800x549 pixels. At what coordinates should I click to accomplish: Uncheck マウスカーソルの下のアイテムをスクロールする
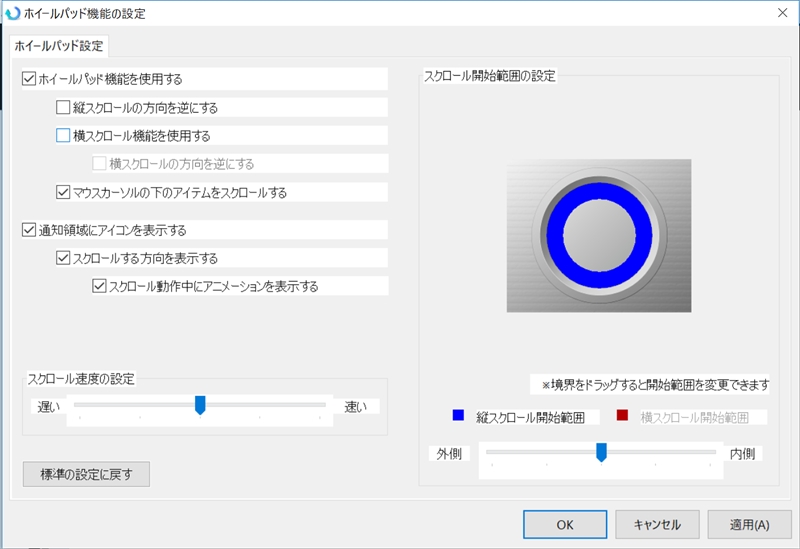(x=63, y=192)
